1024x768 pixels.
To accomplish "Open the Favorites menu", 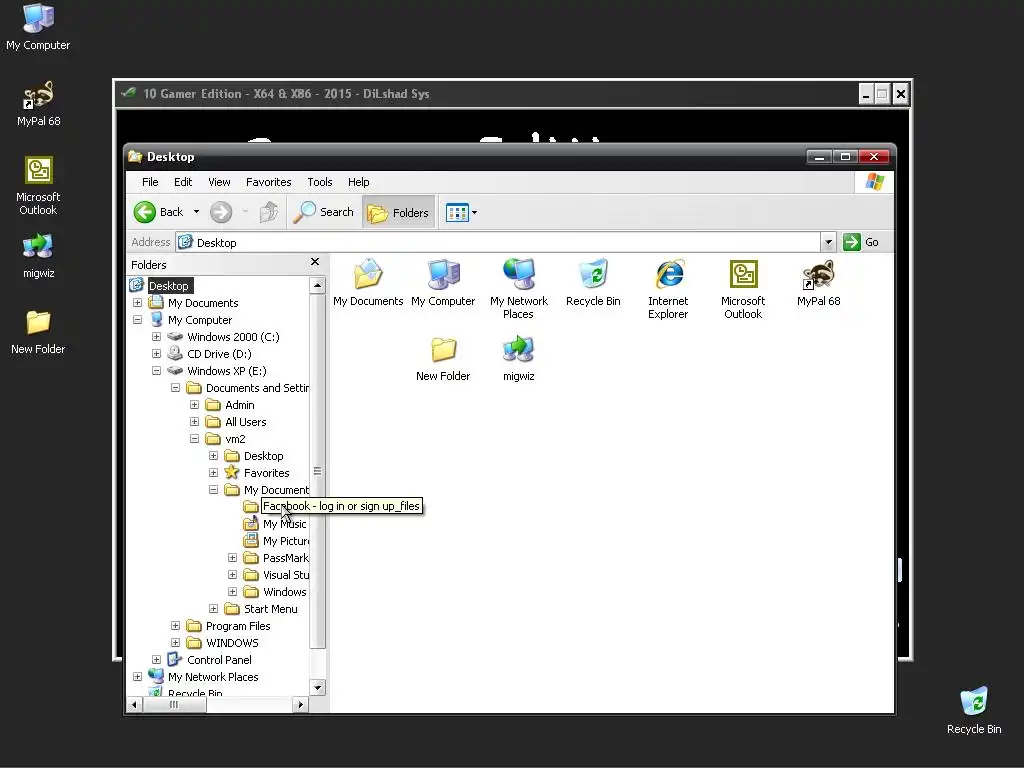I will pos(268,182).
